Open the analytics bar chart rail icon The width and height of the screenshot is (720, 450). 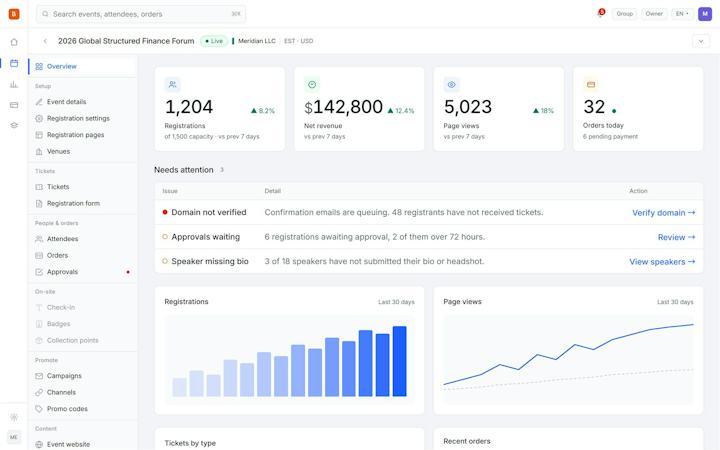(x=14, y=84)
